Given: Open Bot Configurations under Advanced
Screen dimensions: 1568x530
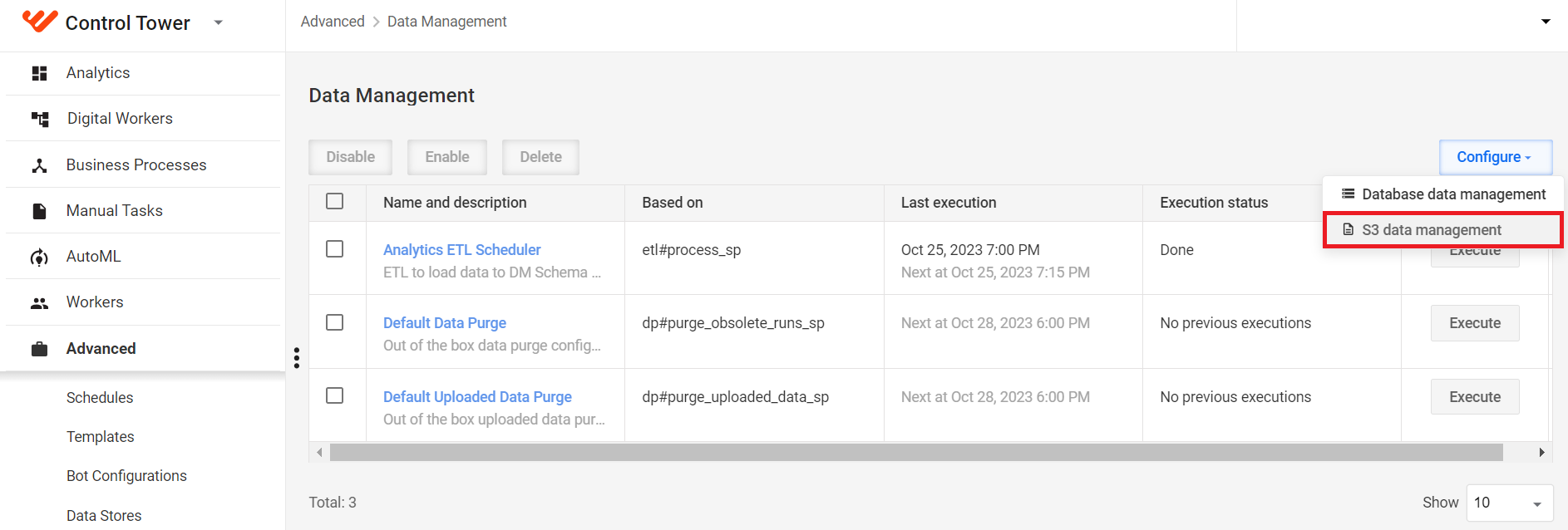Looking at the screenshot, I should 126,476.
